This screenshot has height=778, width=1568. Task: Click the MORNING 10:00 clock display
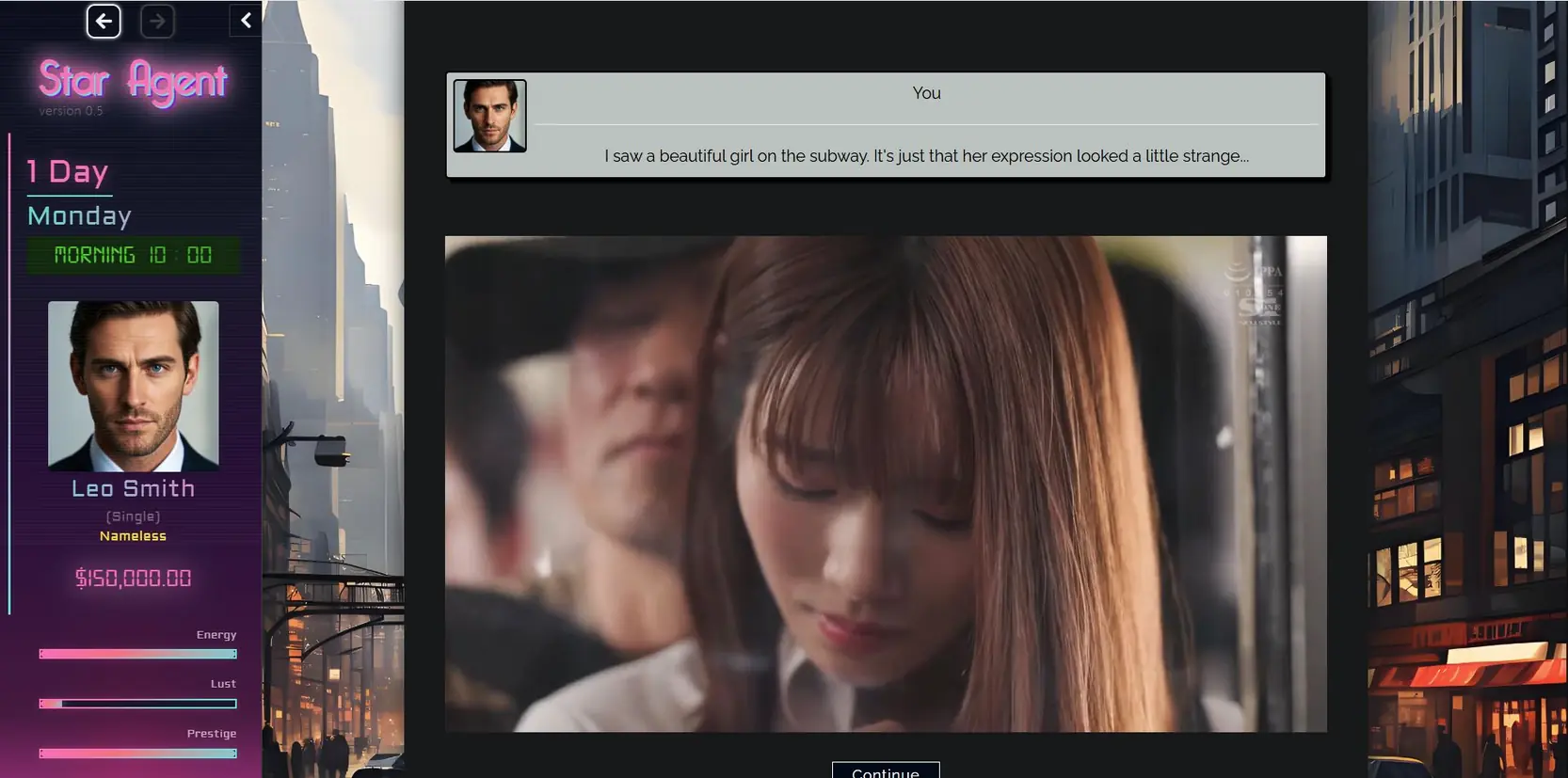click(133, 255)
